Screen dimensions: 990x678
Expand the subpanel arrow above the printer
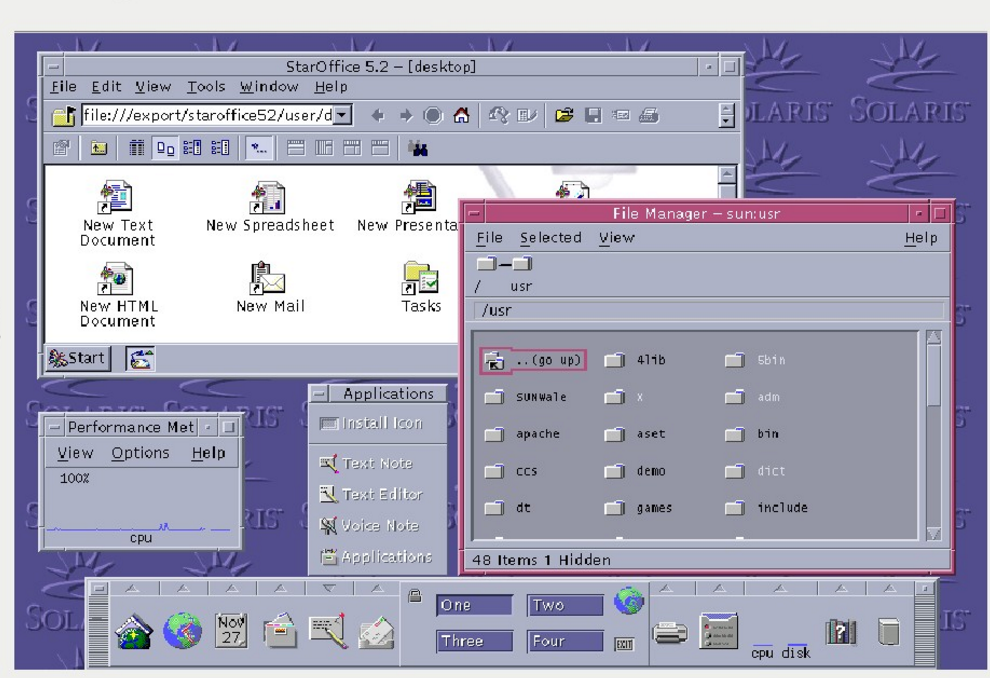point(666,588)
